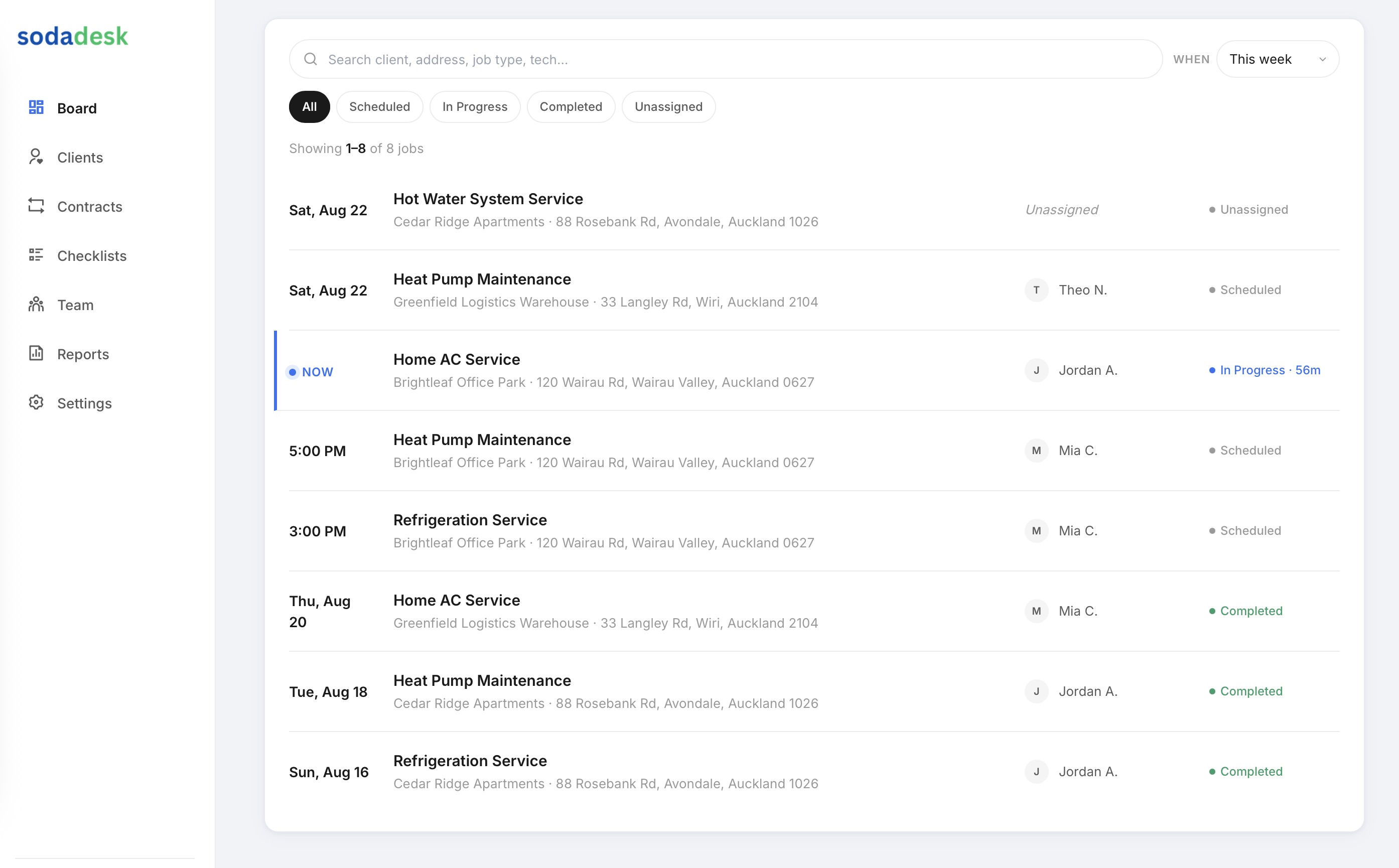Screen dimensions: 1399x868
Task: Click the sodadesk logo
Action: 73,36
